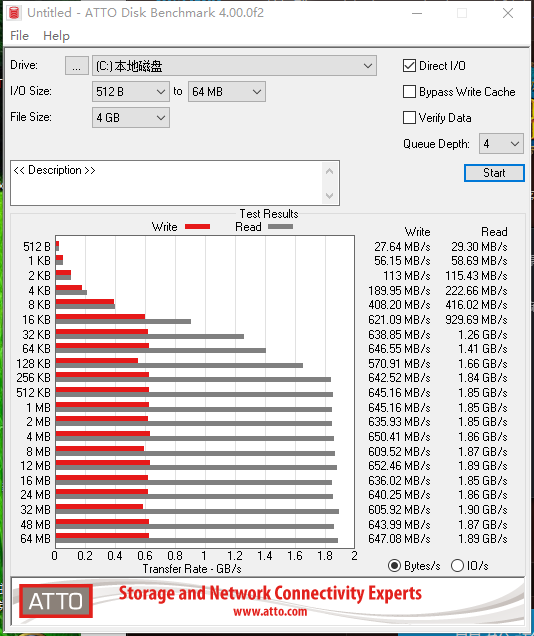The height and width of the screenshot is (636, 534).
Task: Click the ATTO logo in the banner
Action: pos(56,601)
